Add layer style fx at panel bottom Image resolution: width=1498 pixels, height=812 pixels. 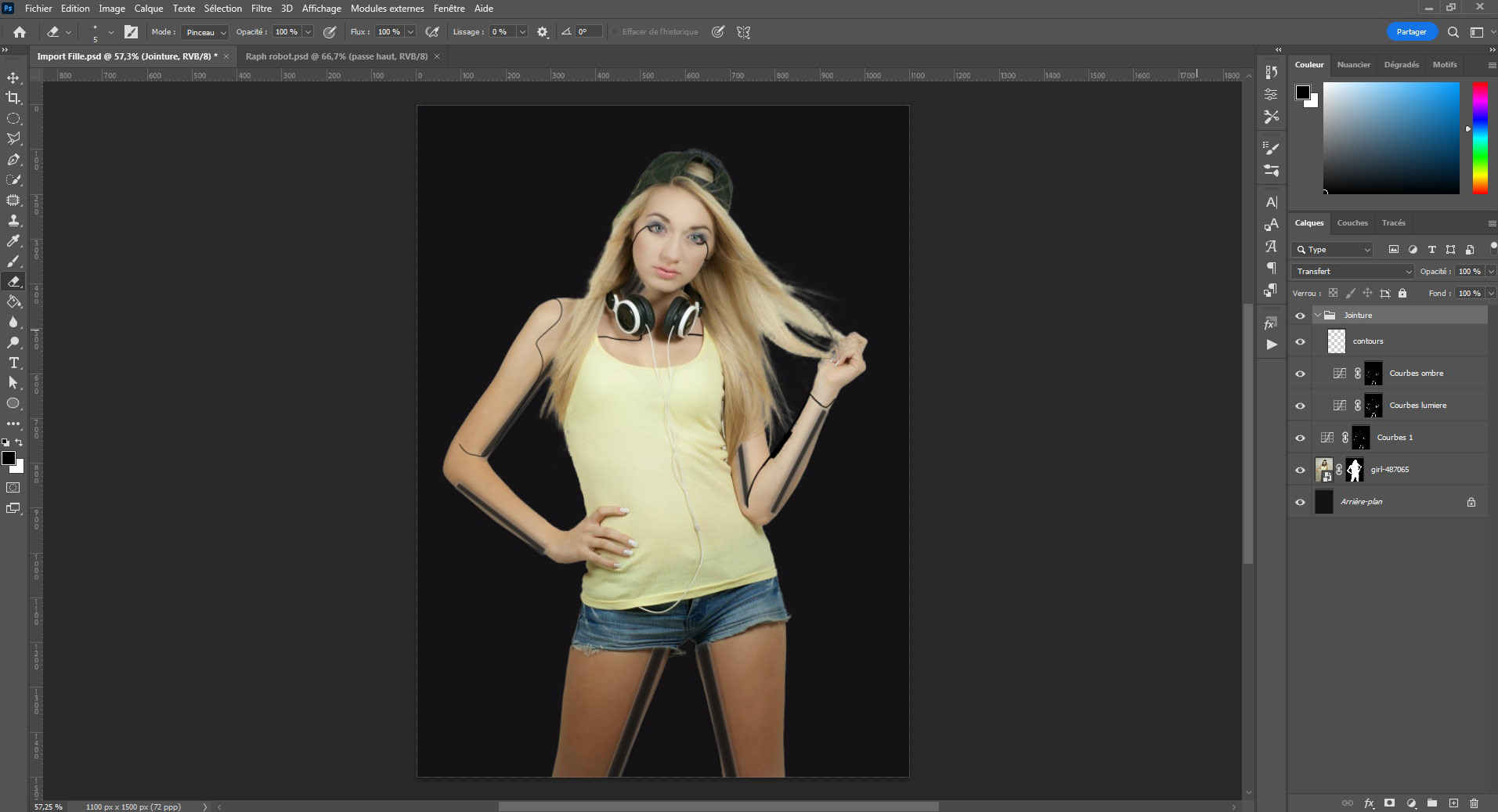[x=1370, y=803]
